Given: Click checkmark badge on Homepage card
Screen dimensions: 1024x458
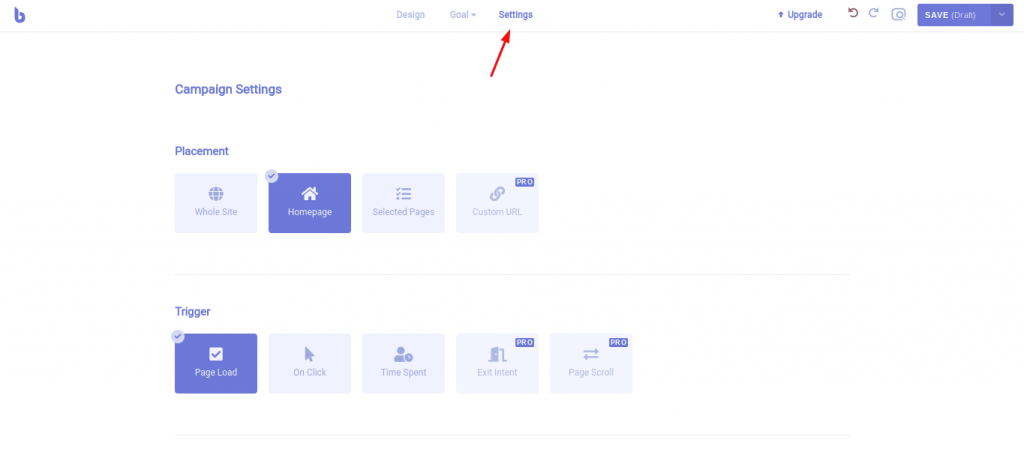Looking at the screenshot, I should pyautogui.click(x=272, y=176).
